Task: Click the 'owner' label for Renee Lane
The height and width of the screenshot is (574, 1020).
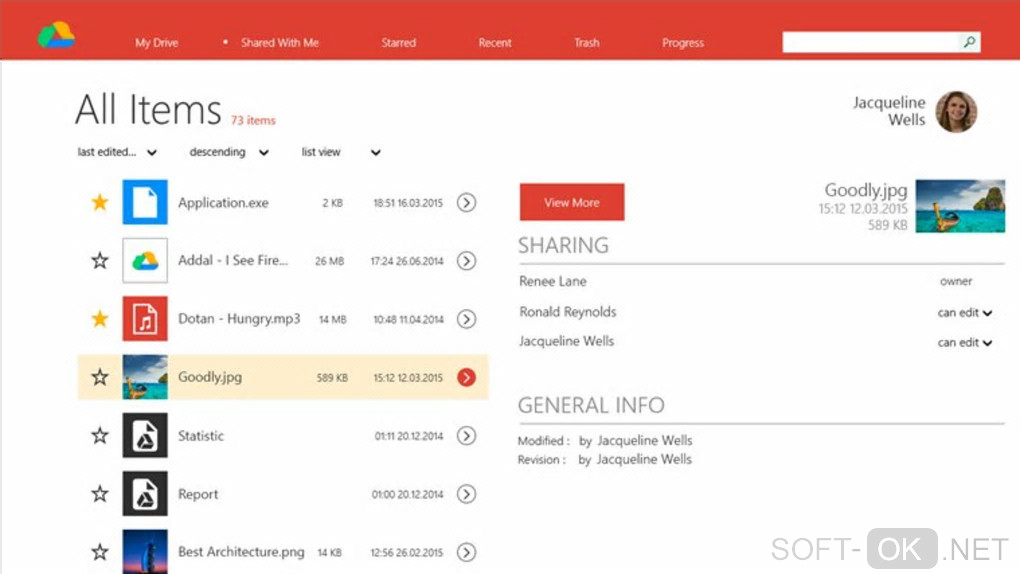Action: coord(956,281)
